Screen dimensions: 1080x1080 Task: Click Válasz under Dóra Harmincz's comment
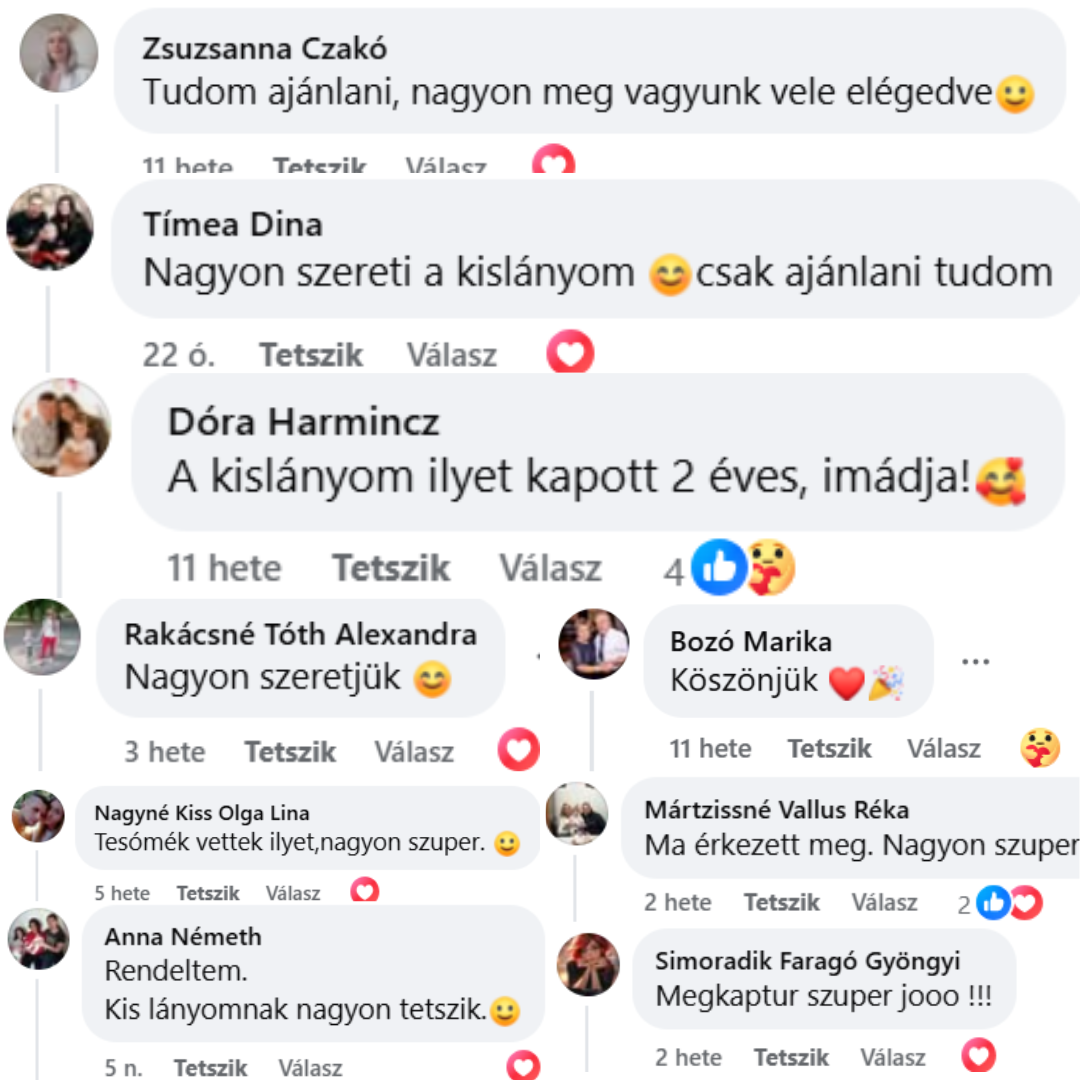click(550, 568)
